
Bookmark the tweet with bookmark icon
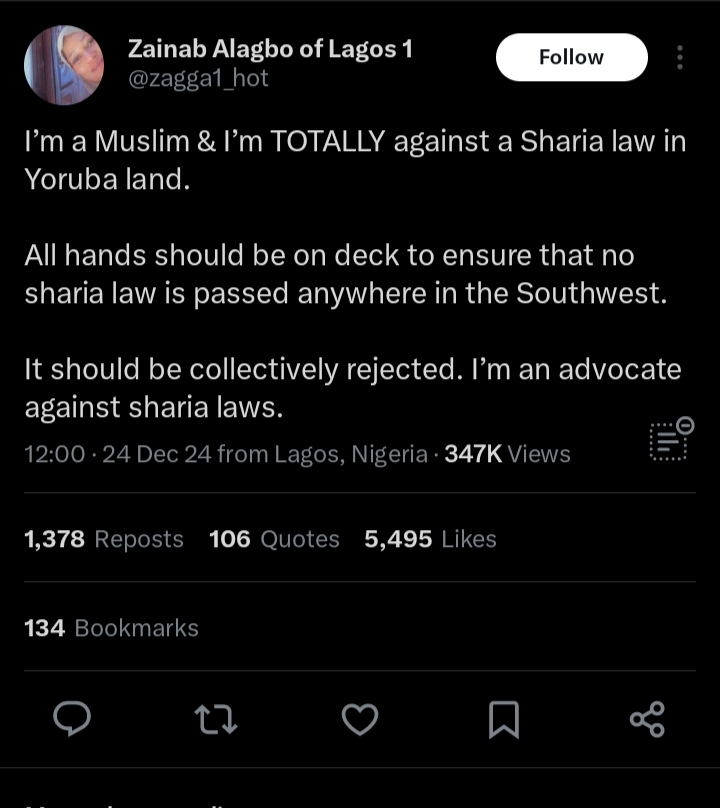(x=504, y=719)
